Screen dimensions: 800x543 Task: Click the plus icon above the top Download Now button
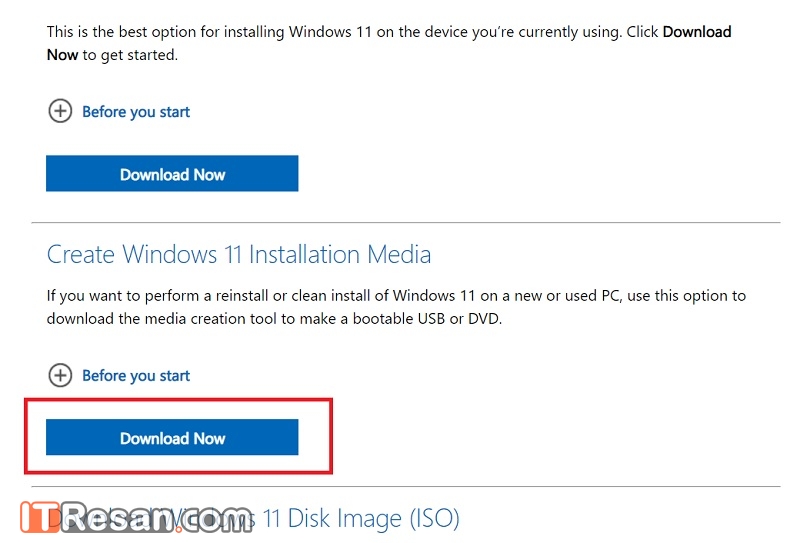pos(60,111)
